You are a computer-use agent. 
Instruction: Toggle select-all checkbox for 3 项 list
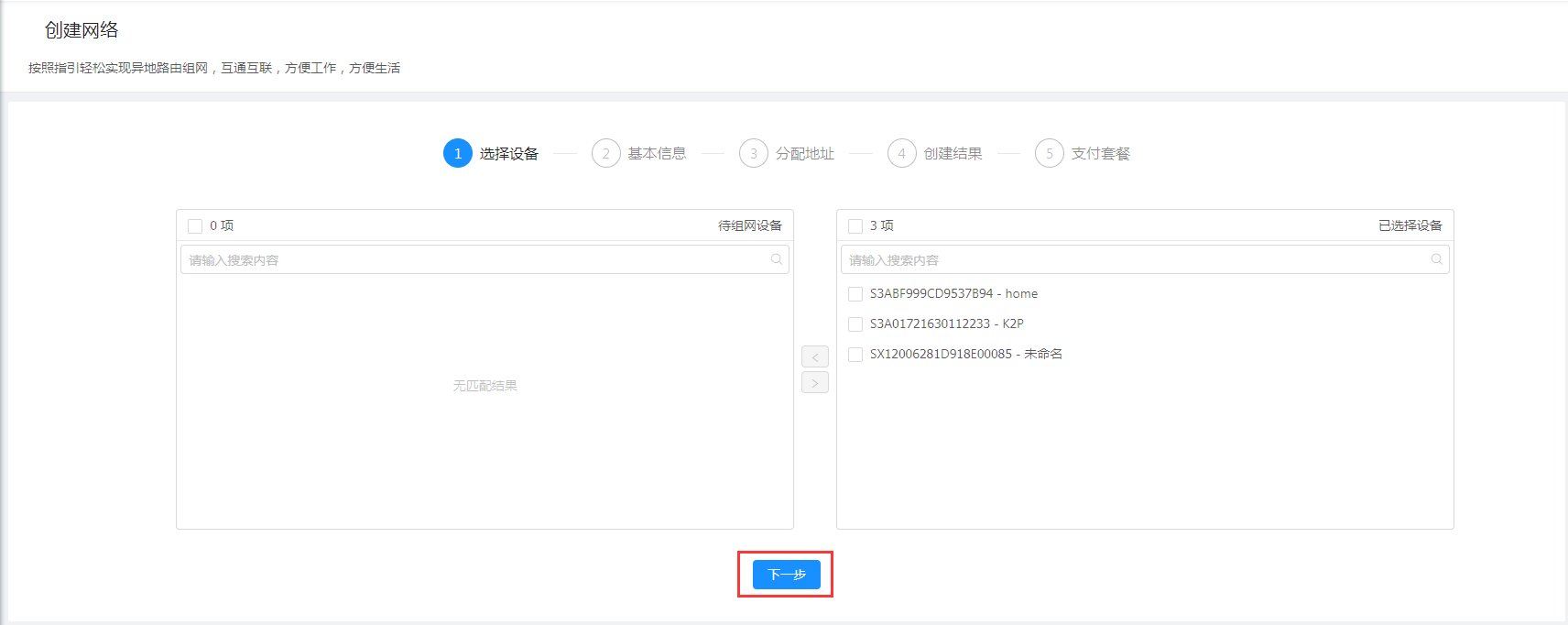[x=855, y=226]
